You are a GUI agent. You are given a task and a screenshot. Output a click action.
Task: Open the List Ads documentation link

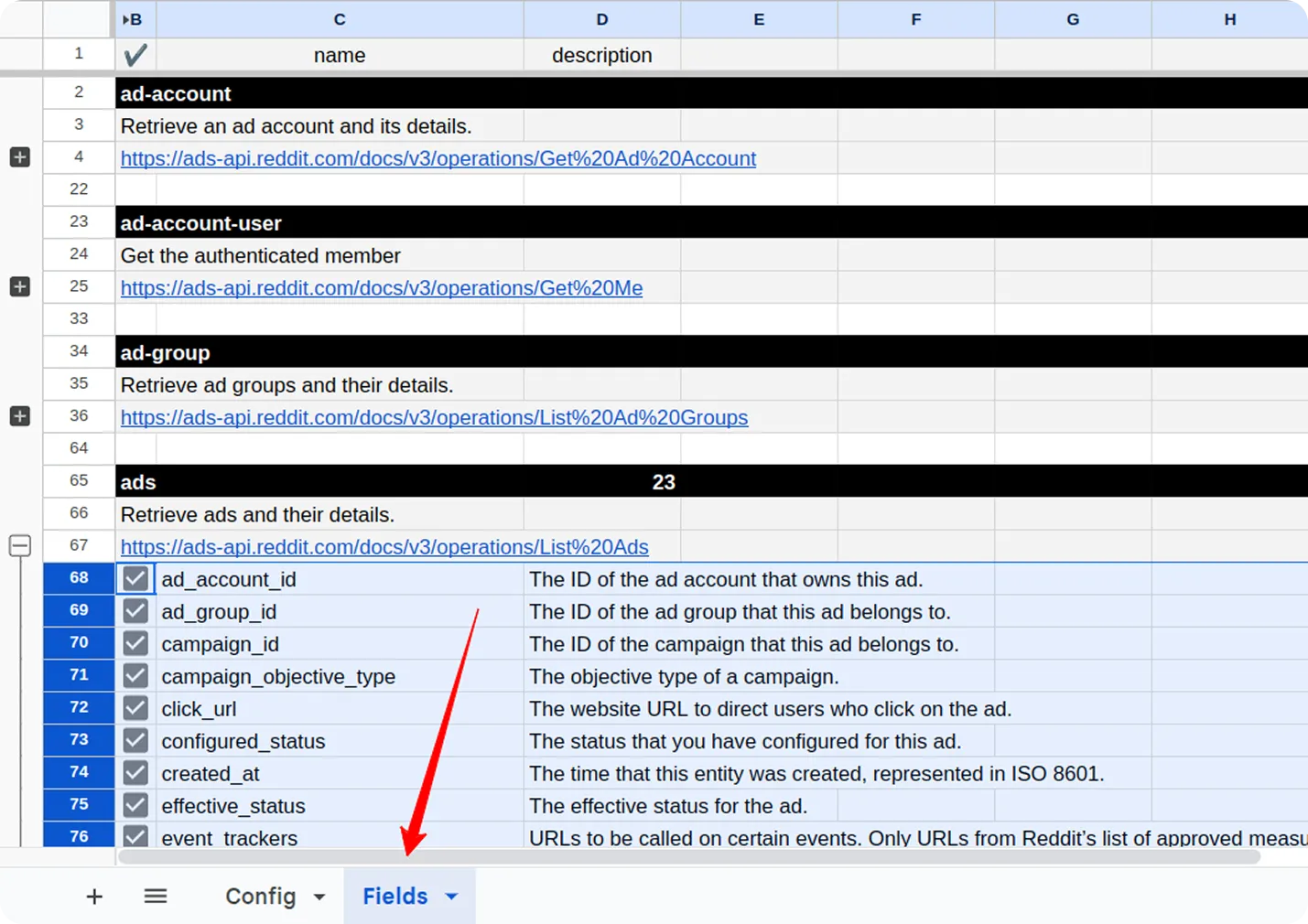pyautogui.click(x=384, y=546)
